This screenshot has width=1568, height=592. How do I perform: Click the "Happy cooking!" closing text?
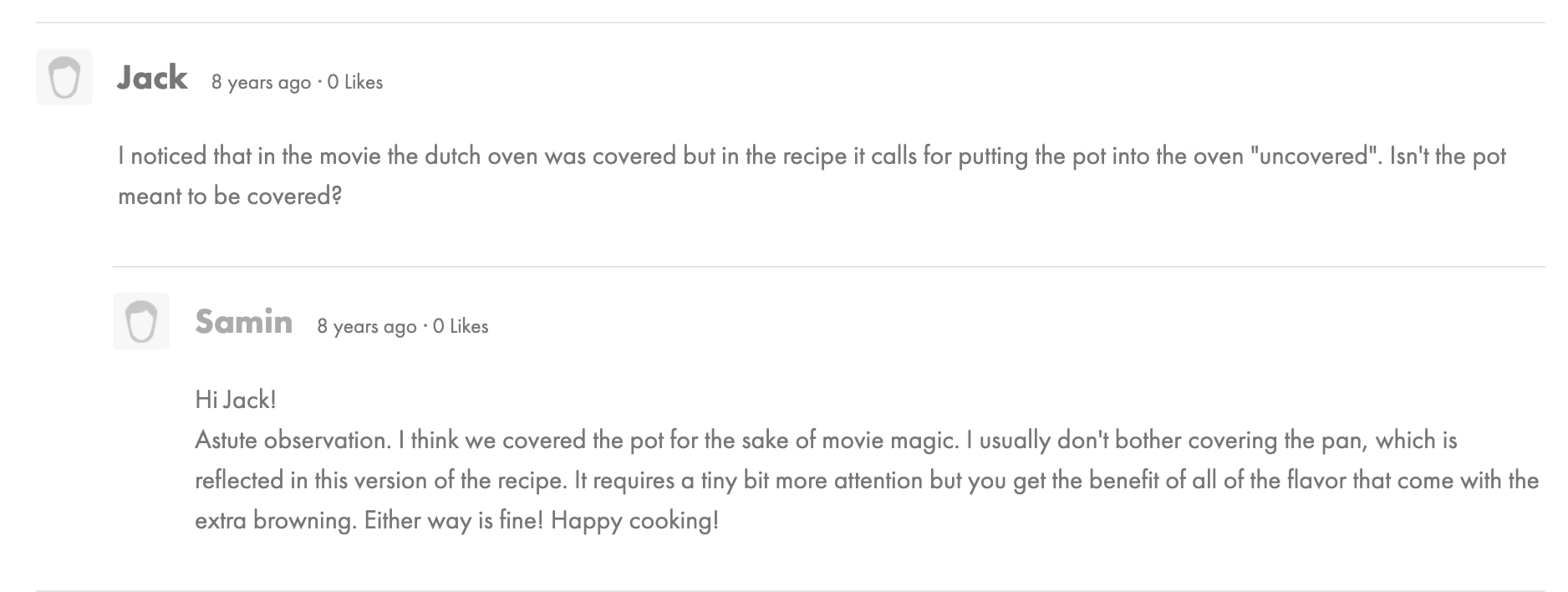(x=634, y=521)
